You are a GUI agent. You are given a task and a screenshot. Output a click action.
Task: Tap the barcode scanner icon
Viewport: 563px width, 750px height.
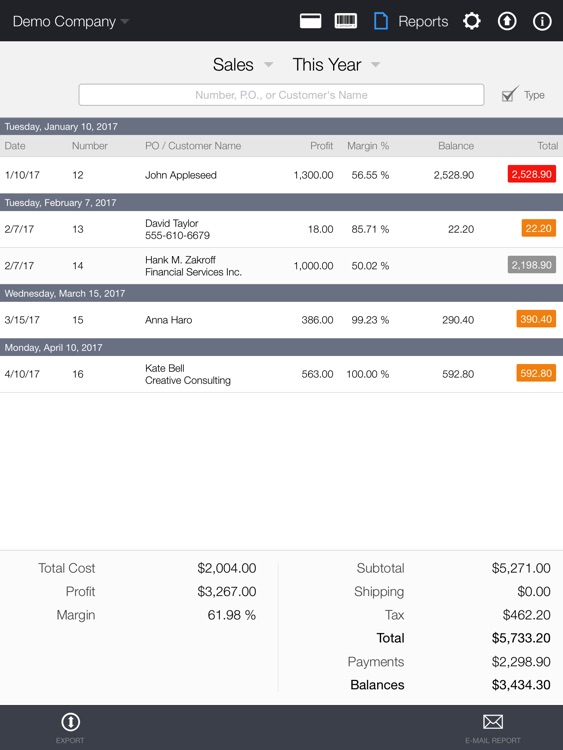point(345,21)
